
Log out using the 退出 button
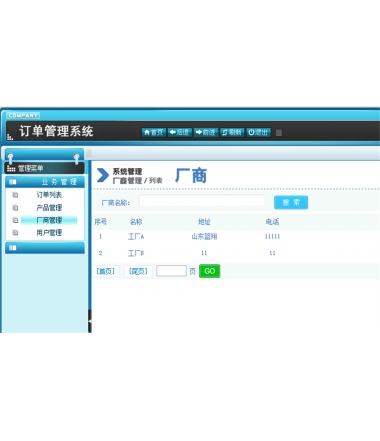click(x=258, y=132)
